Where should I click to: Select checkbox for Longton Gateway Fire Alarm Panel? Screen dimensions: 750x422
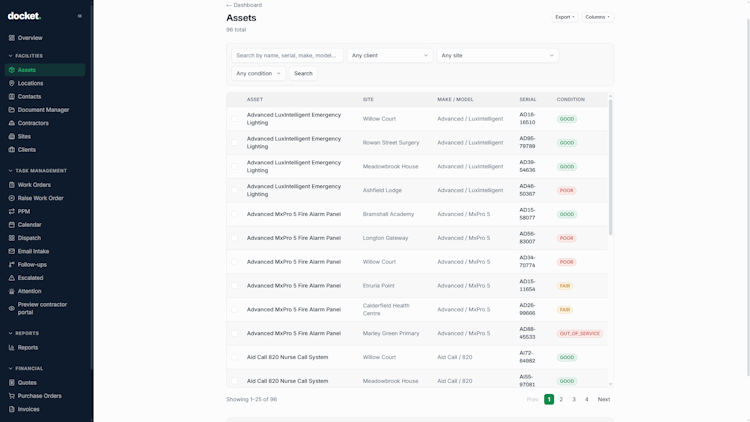234,238
